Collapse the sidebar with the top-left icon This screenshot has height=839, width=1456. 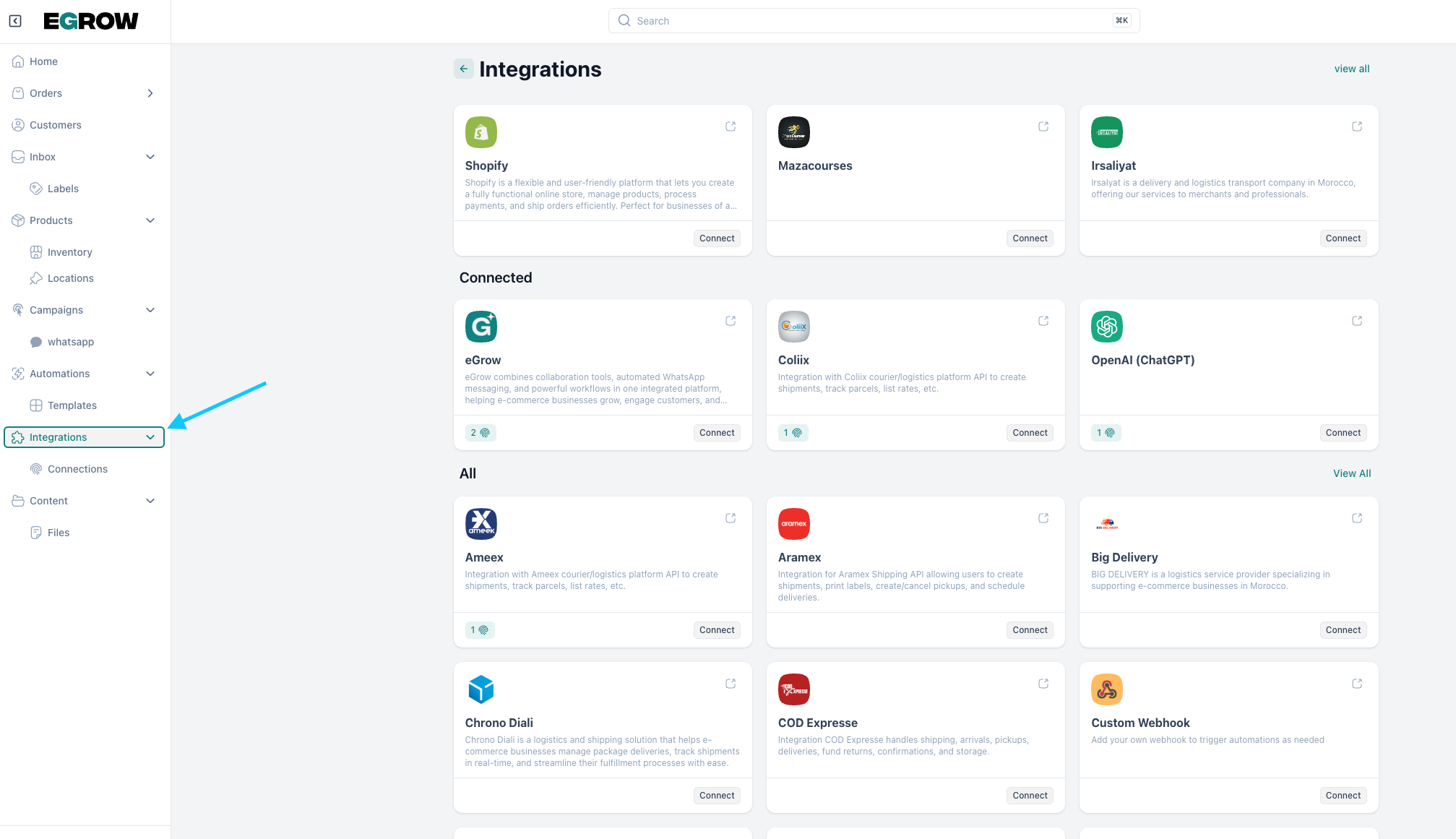point(15,21)
